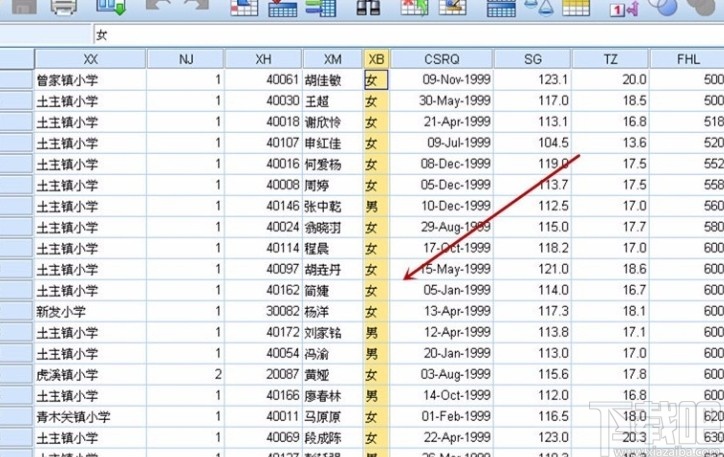This screenshot has height=457, width=724.
Task: Select the name cell 王超
Action: 332,101
